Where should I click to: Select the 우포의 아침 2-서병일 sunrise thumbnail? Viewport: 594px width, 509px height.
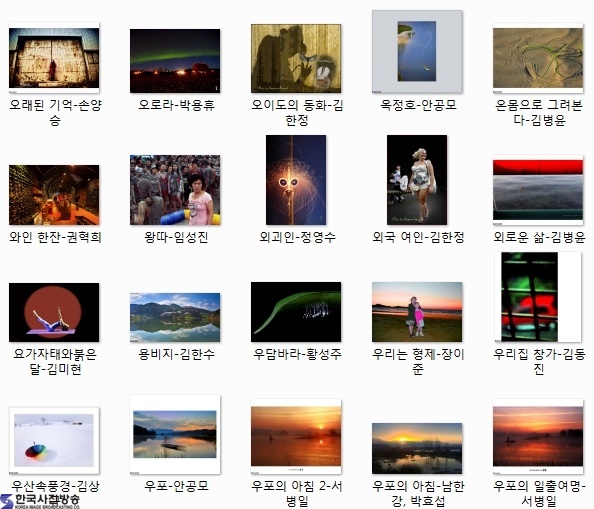296,437
